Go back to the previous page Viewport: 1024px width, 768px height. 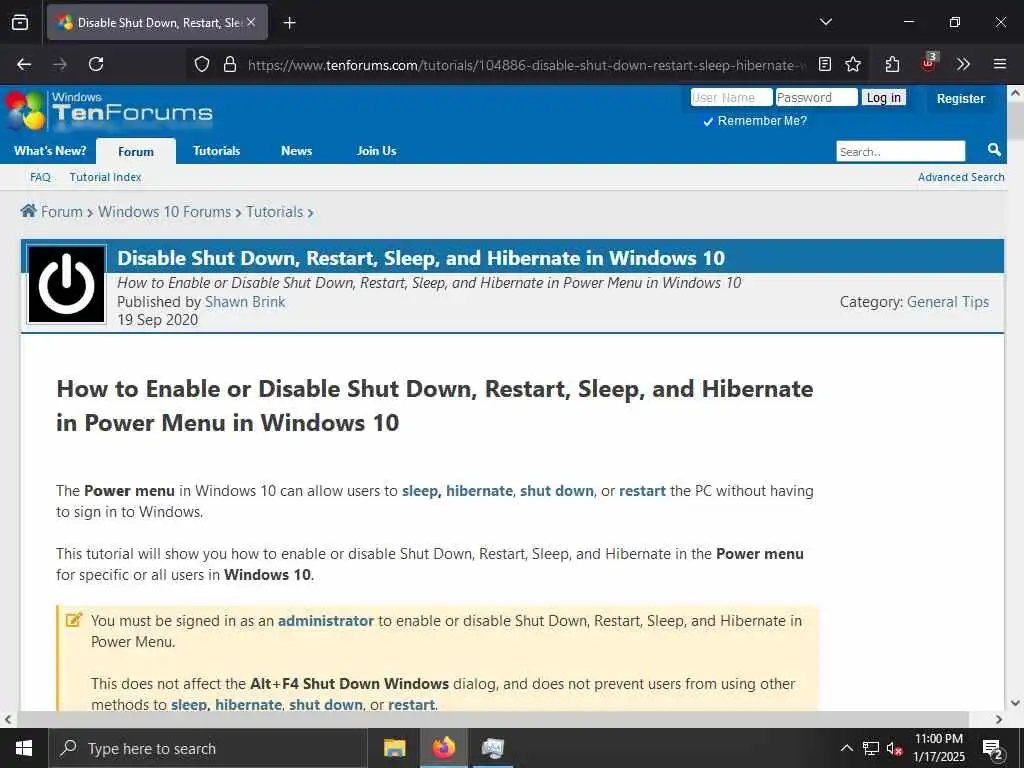[x=24, y=64]
